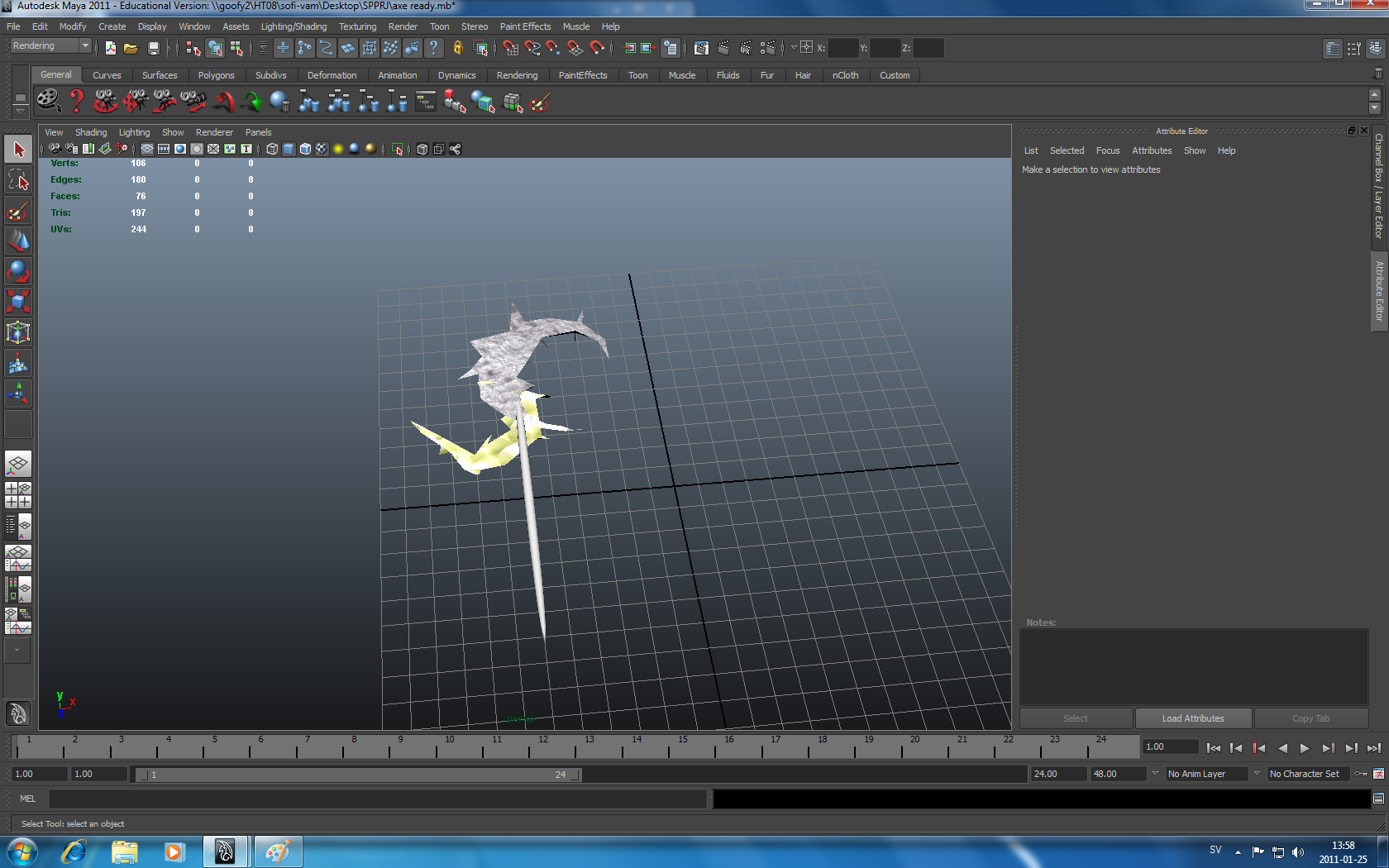The height and width of the screenshot is (868, 1389).
Task: Expand the shelf options arrow menu
Action: click(20, 112)
